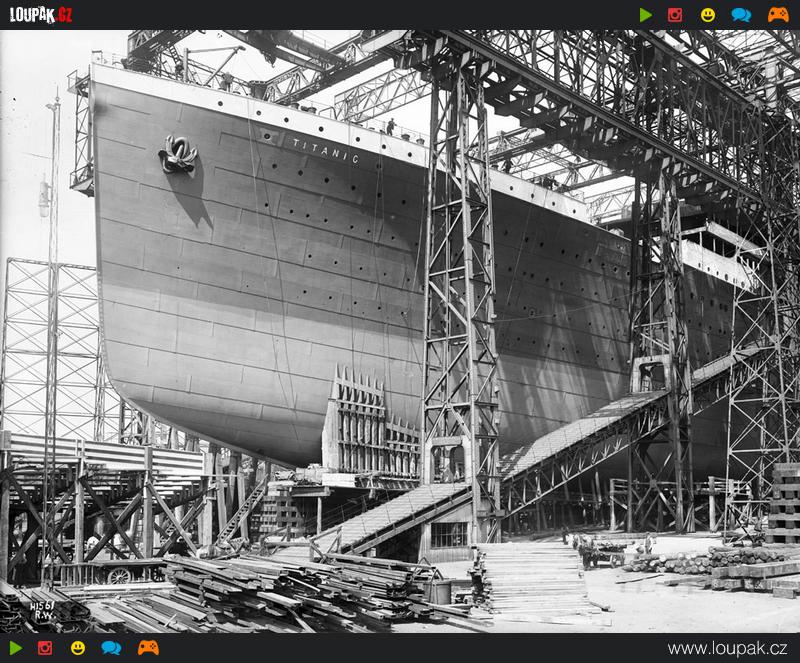This screenshot has height=663, width=800.
Task: Click the TITANIC name painted on the hull
Action: 326,151
